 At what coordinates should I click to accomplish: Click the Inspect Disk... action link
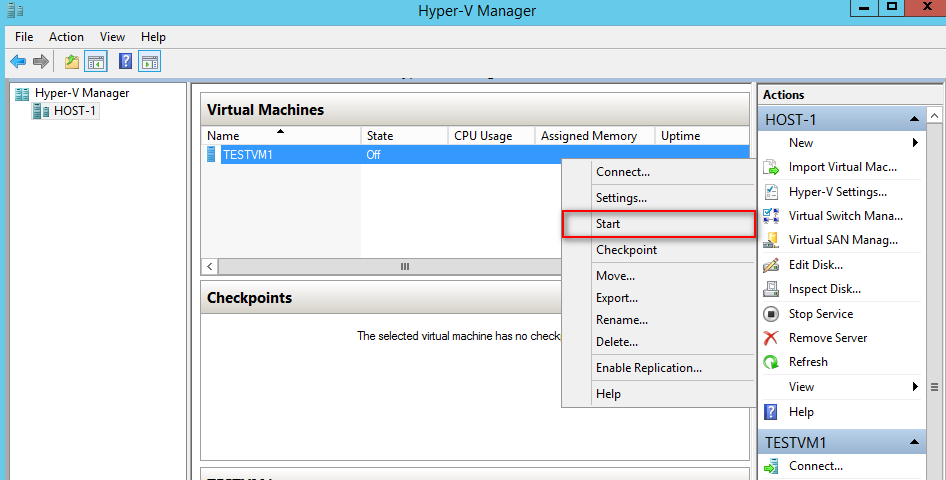point(825,289)
